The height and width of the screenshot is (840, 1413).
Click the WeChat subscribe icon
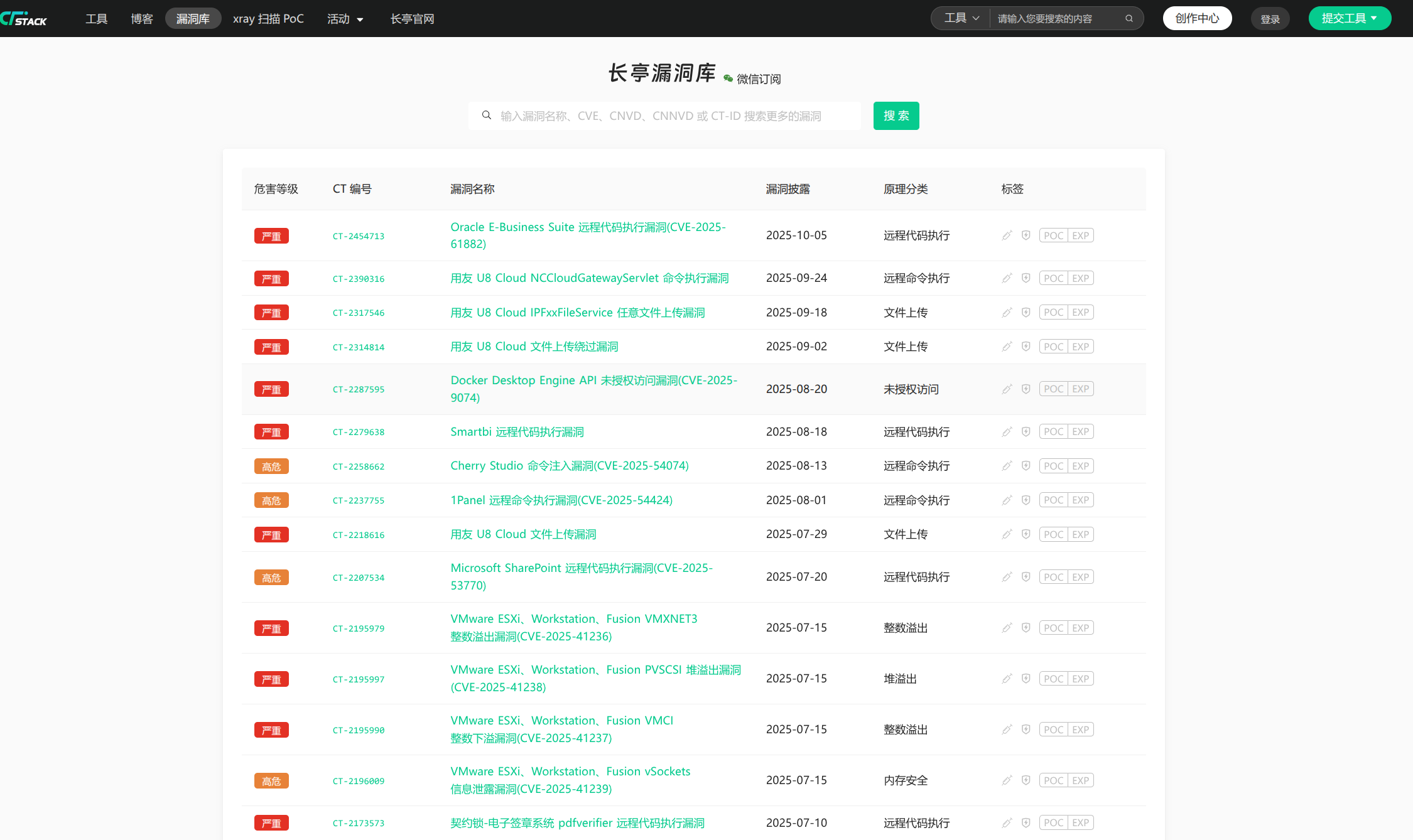728,78
